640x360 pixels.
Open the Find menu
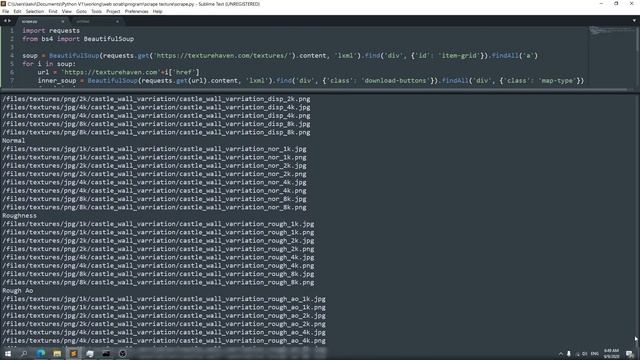coord(53,11)
